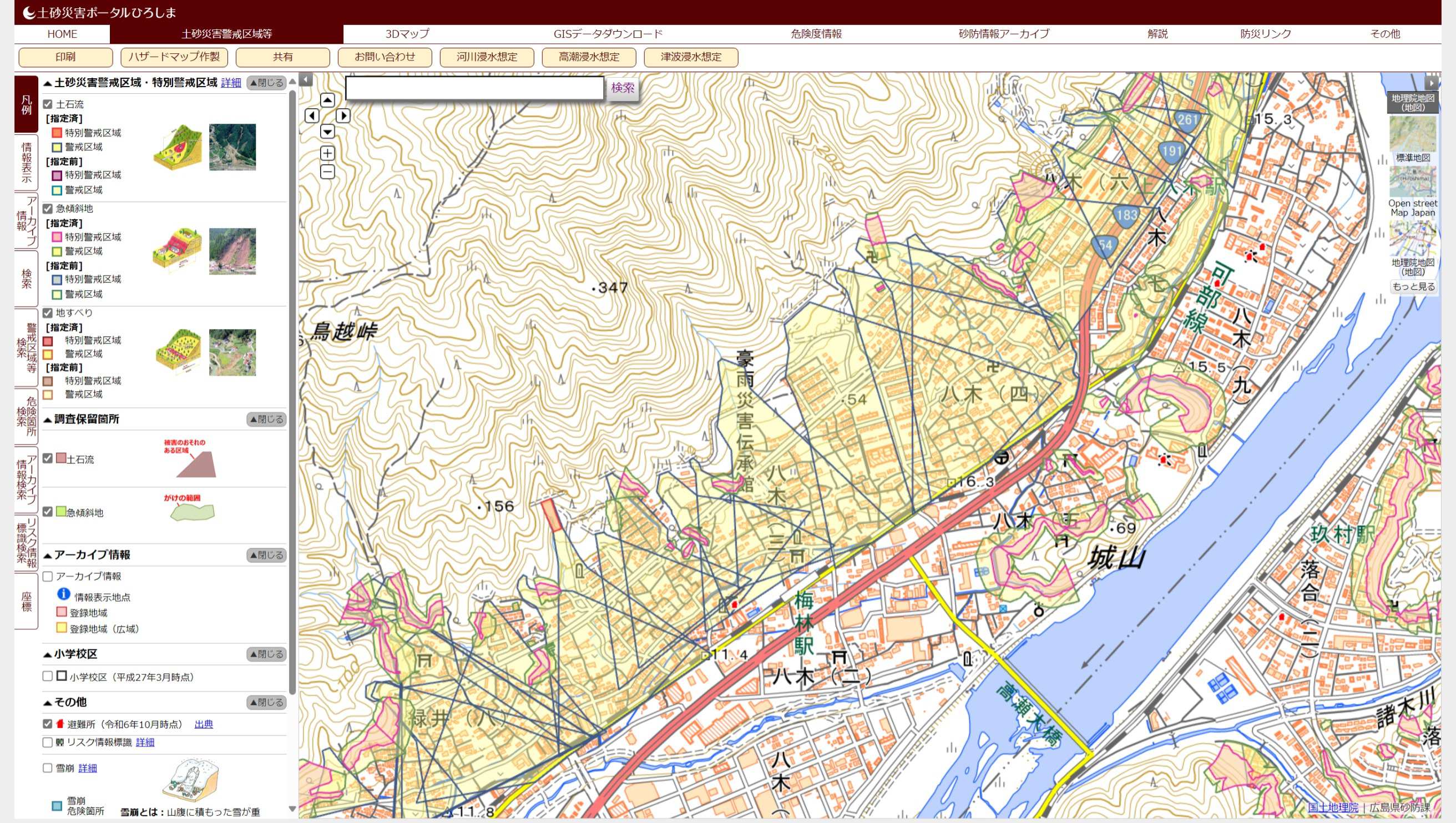Image resolution: width=1456 pixels, height=823 pixels.
Task: Select the 標準地図 base map thumbnail
Action: 1413,134
